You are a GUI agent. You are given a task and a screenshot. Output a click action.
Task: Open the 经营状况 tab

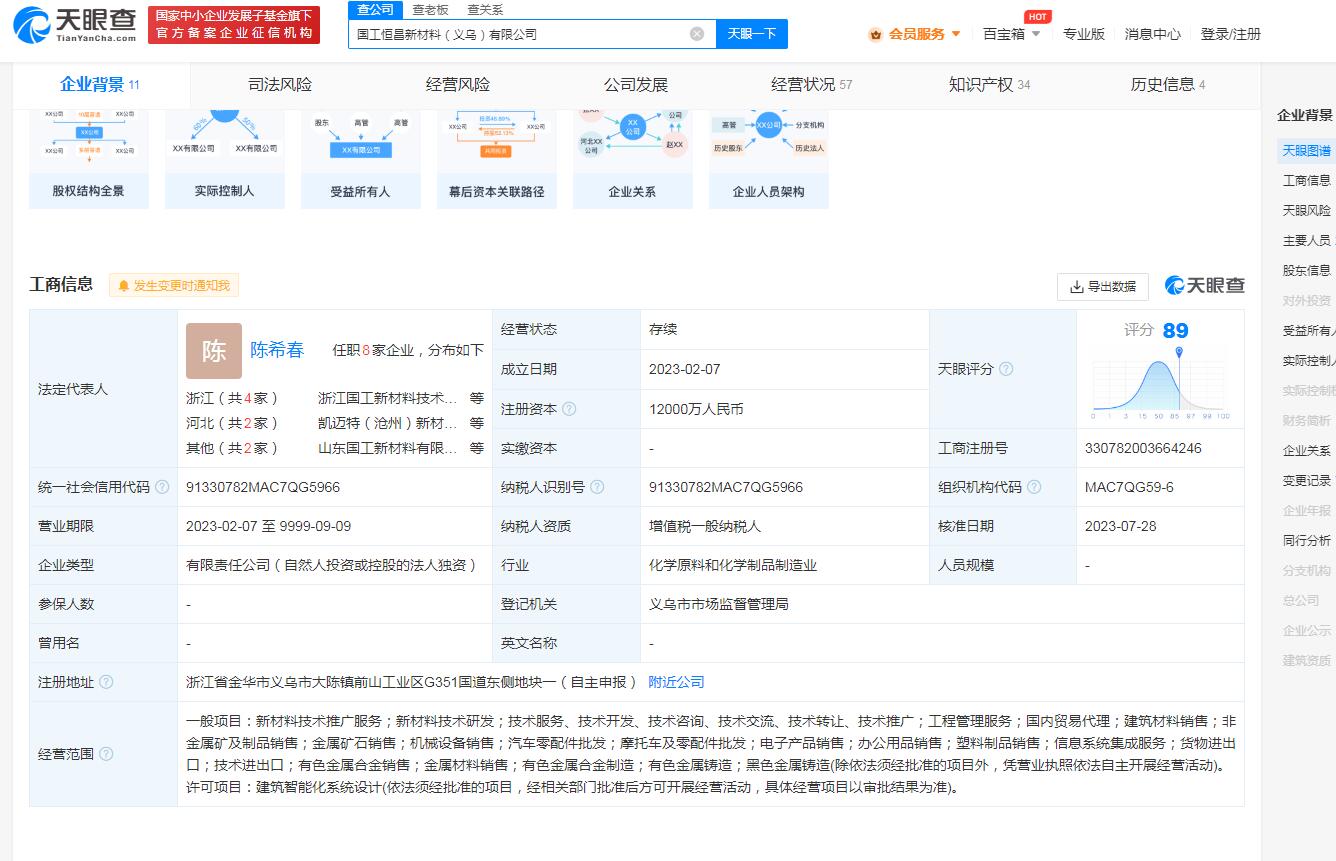click(812, 84)
